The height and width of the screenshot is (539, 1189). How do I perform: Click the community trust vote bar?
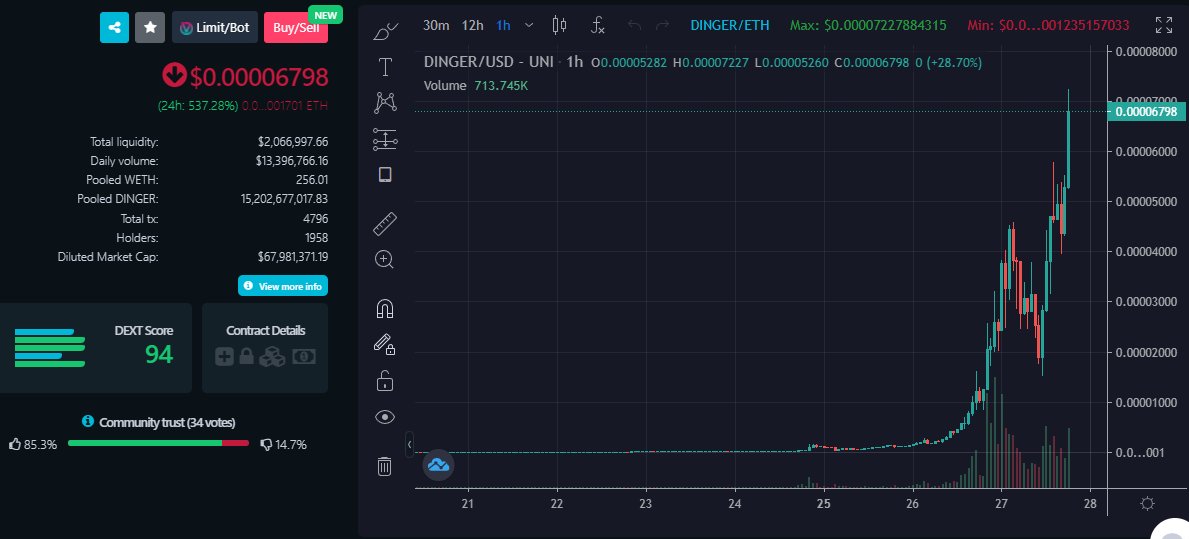(x=158, y=443)
